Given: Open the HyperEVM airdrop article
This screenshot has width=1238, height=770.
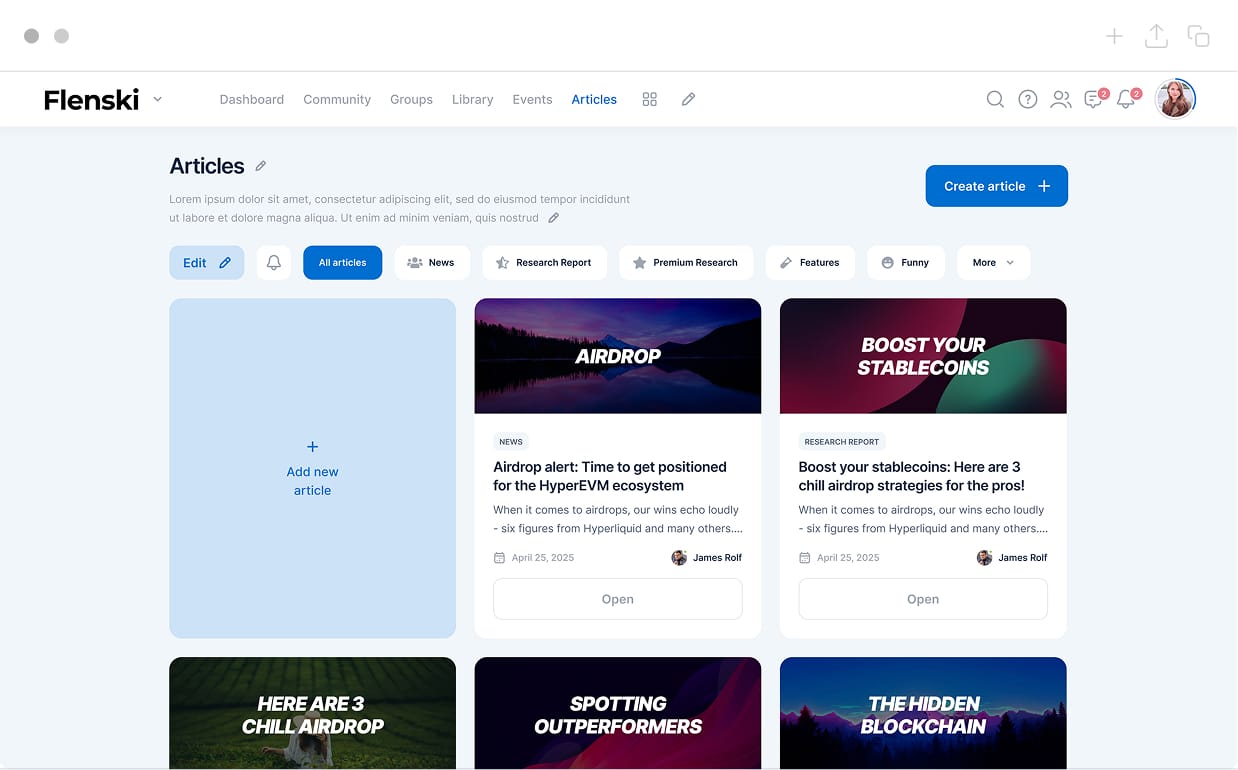Looking at the screenshot, I should pyautogui.click(x=617, y=599).
